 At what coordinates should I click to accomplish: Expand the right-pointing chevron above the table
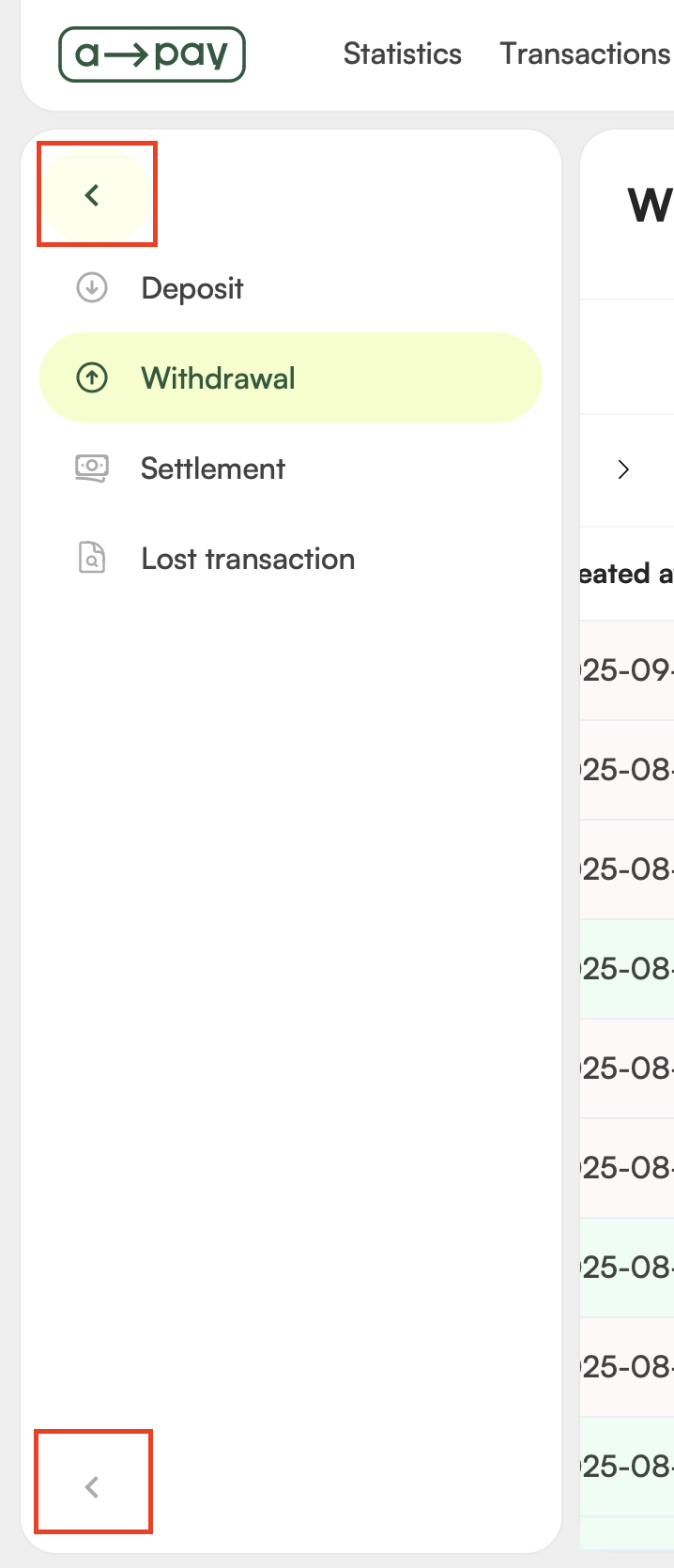(x=623, y=469)
